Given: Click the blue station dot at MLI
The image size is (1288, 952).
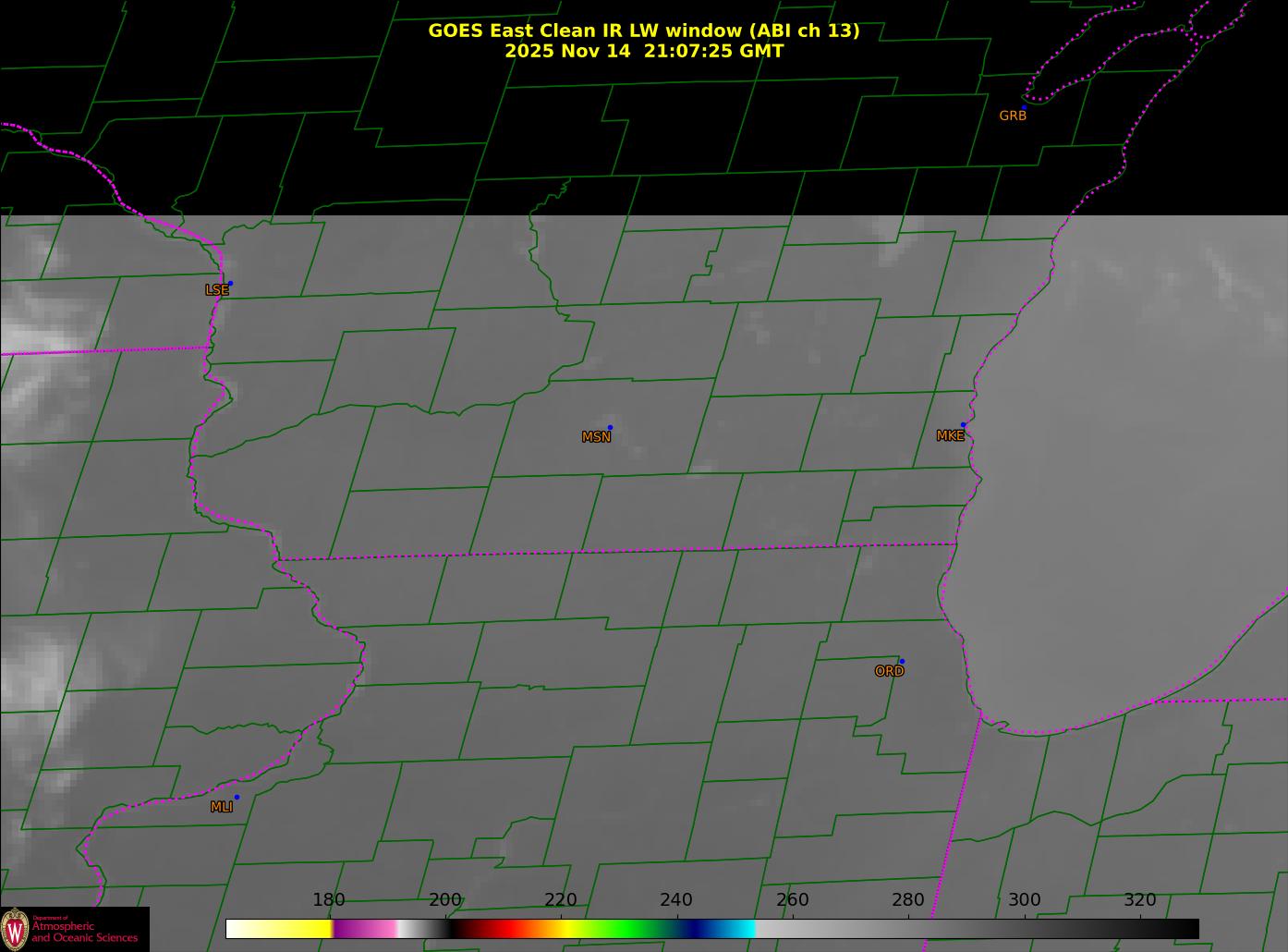Looking at the screenshot, I should tap(237, 797).
